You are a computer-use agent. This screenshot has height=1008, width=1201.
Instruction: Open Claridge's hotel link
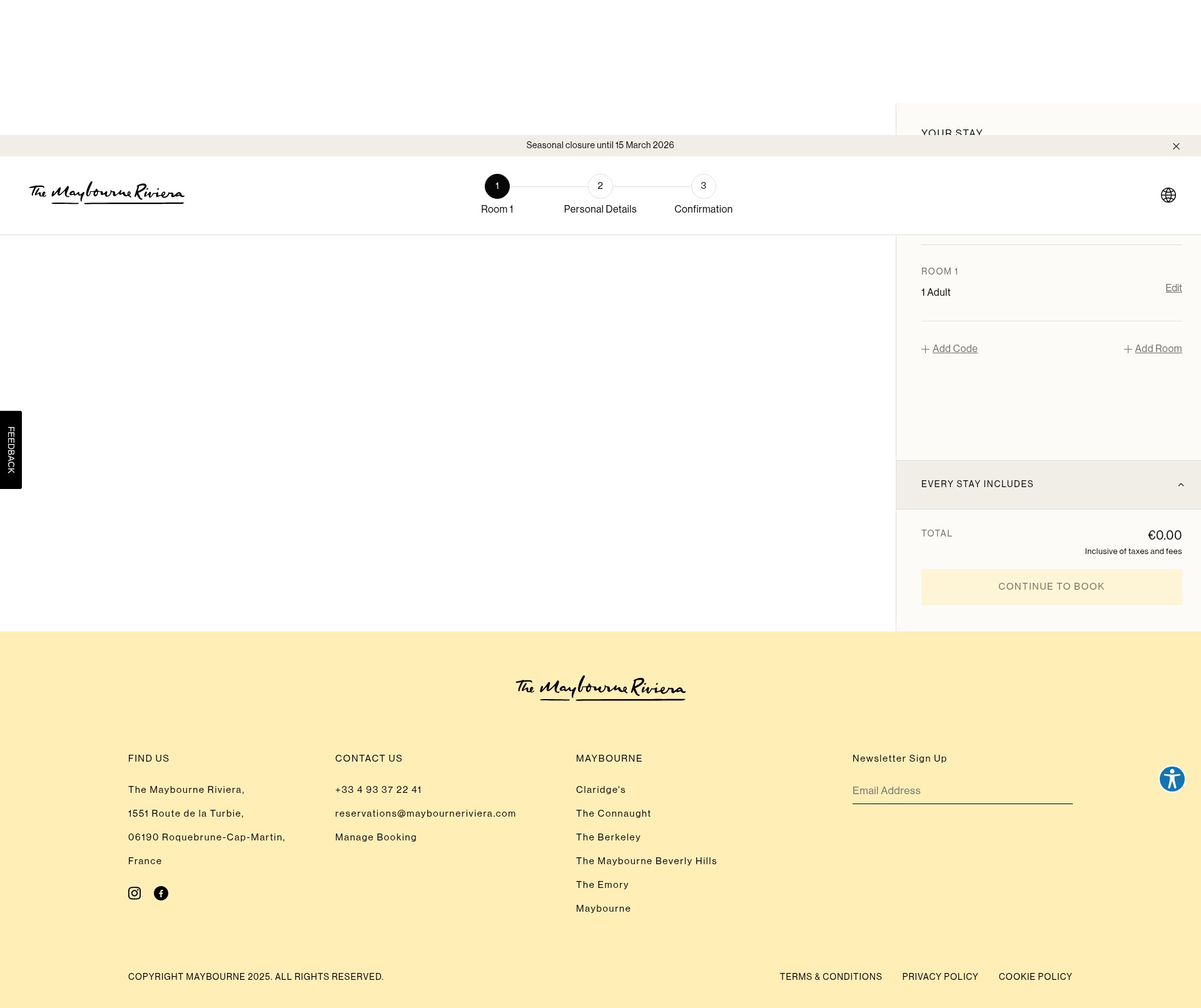600,790
